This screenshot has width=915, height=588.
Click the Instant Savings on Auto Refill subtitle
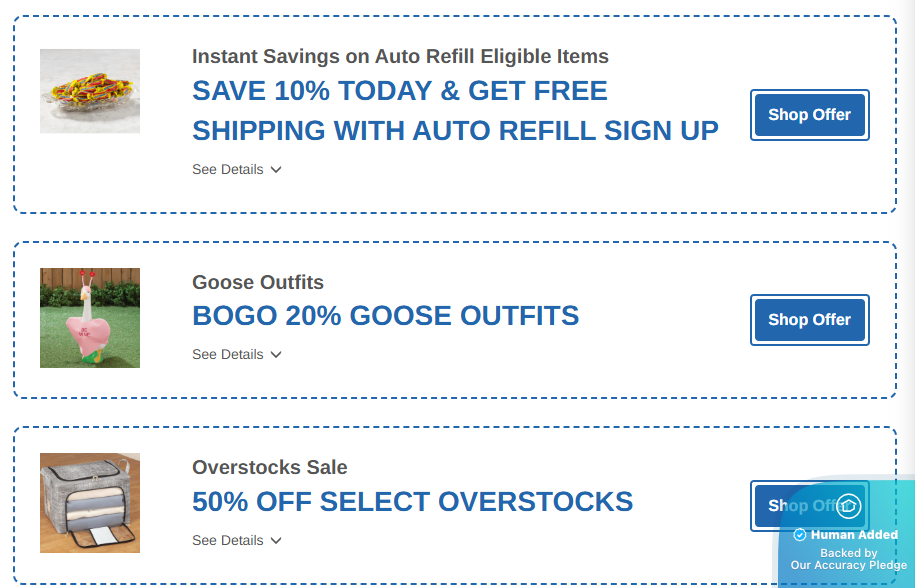pyautogui.click(x=400, y=56)
